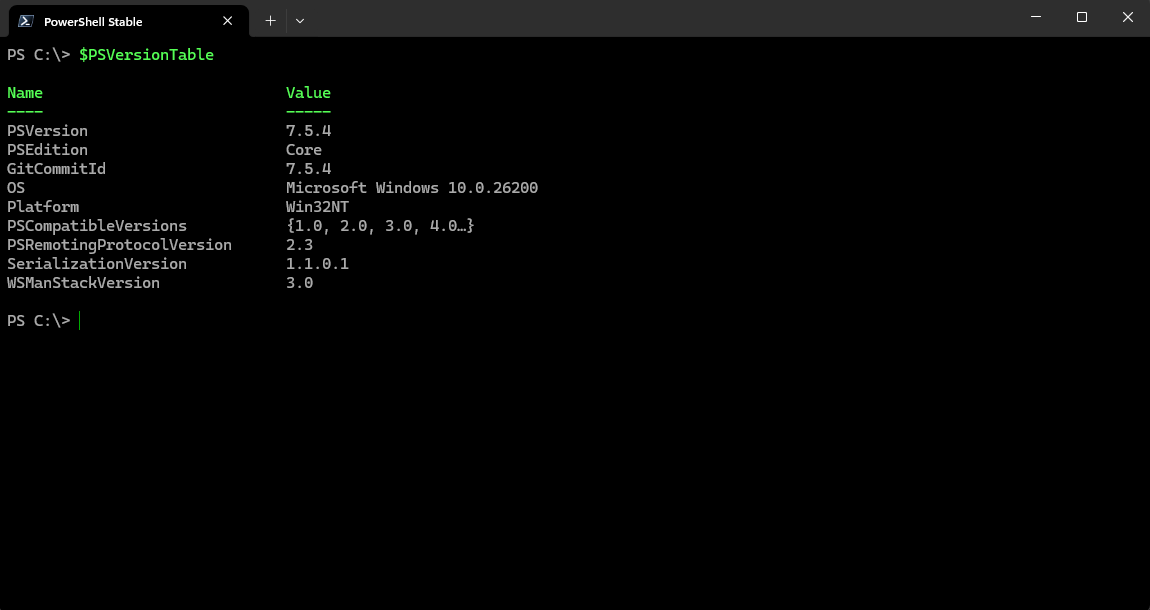Minimize the terminal window
This screenshot has width=1150, height=610.
coord(1035,17)
